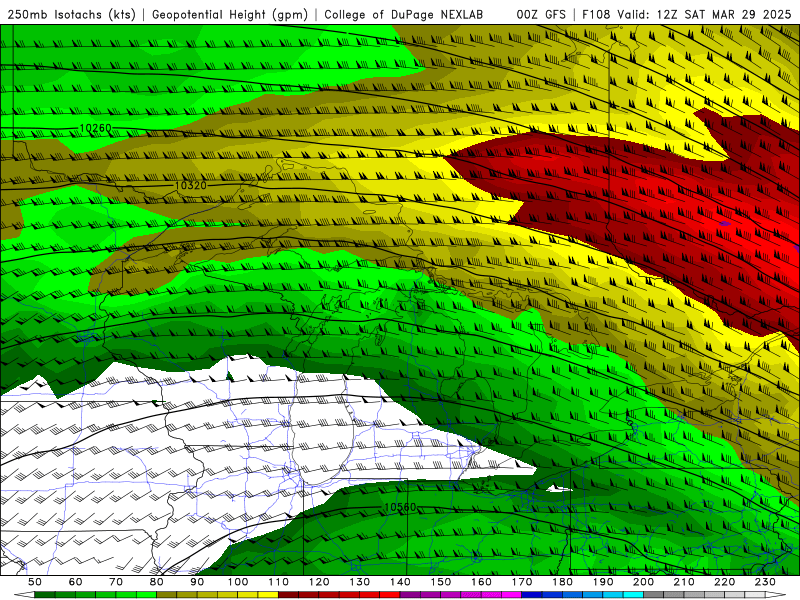The width and height of the screenshot is (800, 600).
Task: Select 'College of DuPage NEXLAB' header text
Action: (x=404, y=14)
